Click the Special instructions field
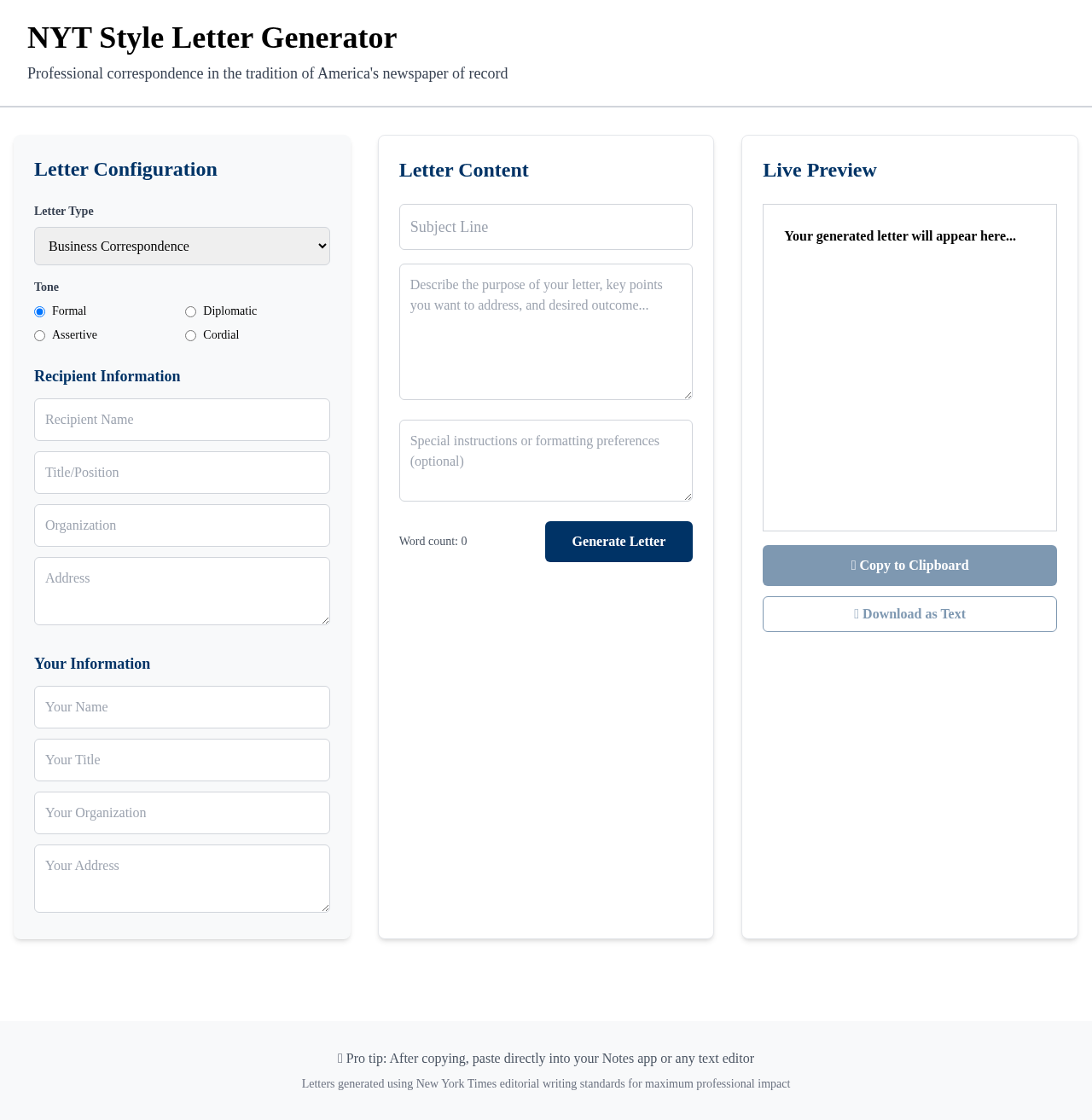 (x=545, y=461)
